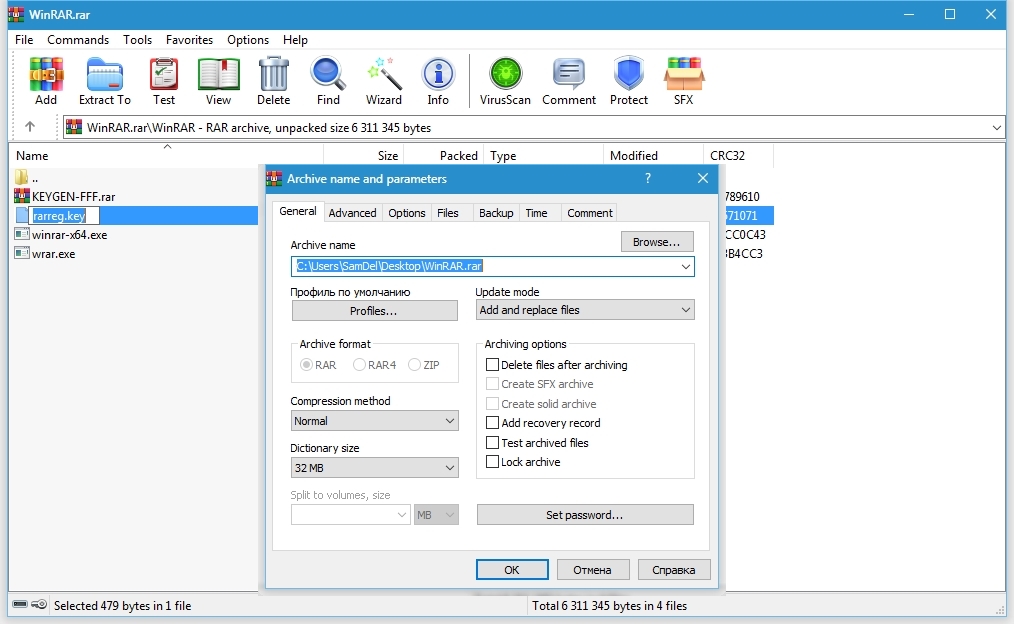This screenshot has height=624, width=1014.
Task: Click the Archive name input field
Action: pos(485,267)
